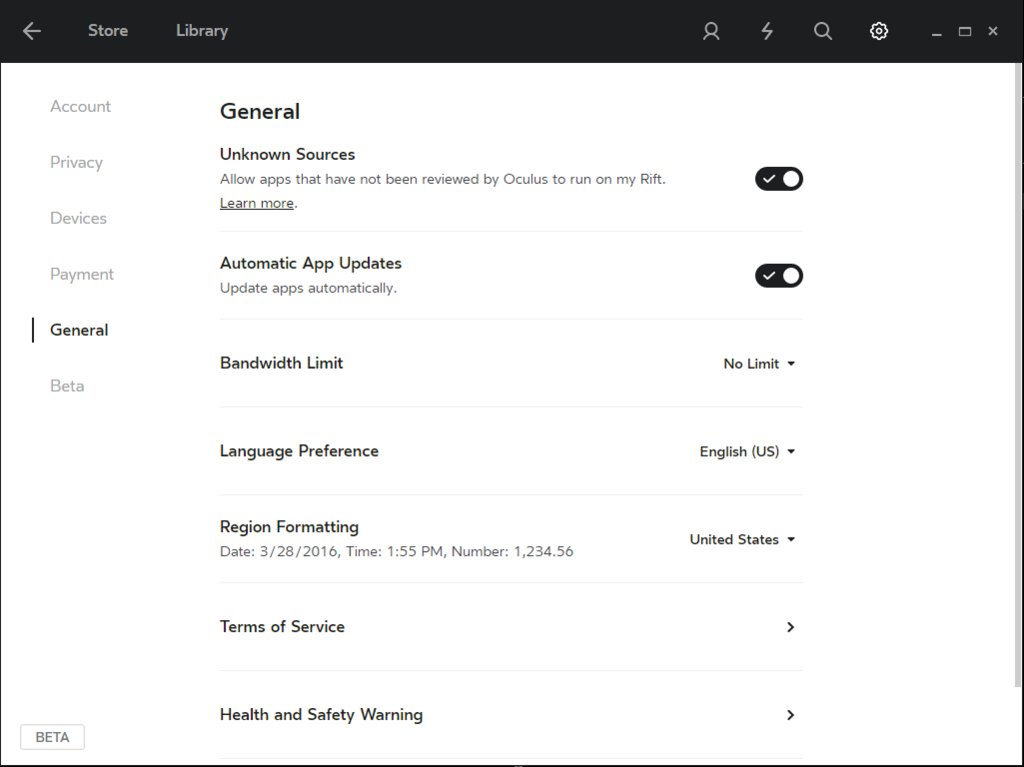This screenshot has height=767, width=1024.
Task: Open the Language Preference dropdown
Action: tap(747, 451)
